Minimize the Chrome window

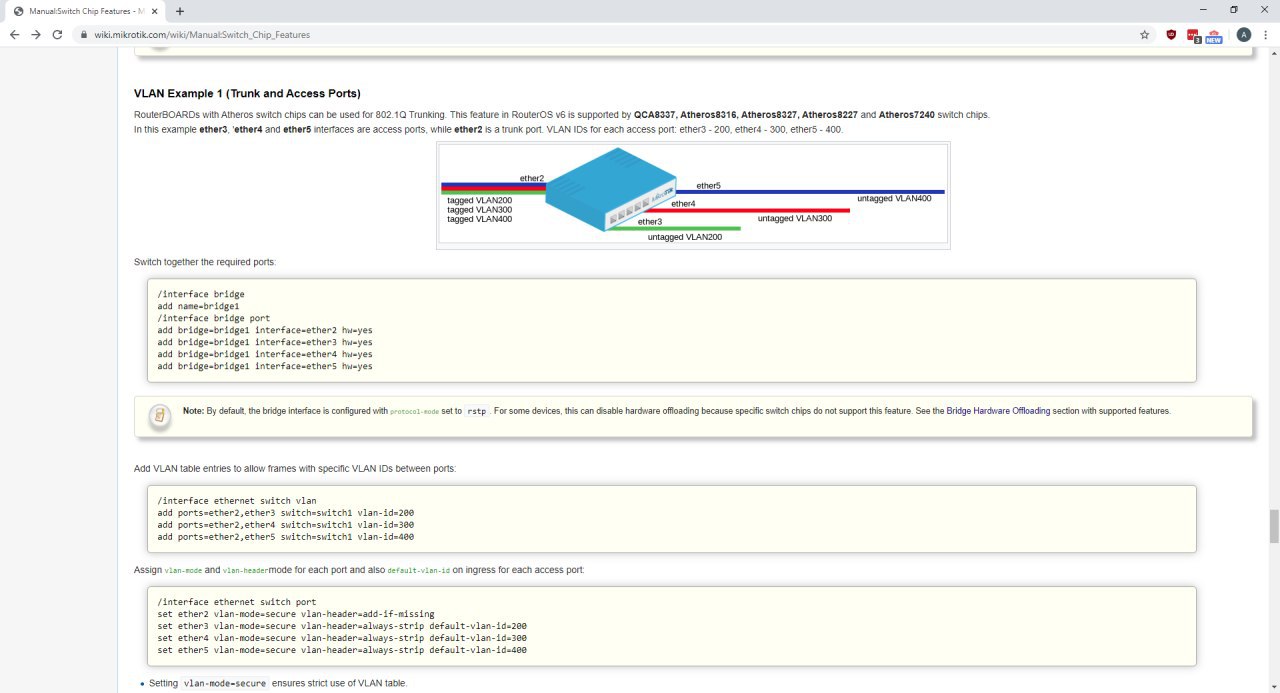1205,10
